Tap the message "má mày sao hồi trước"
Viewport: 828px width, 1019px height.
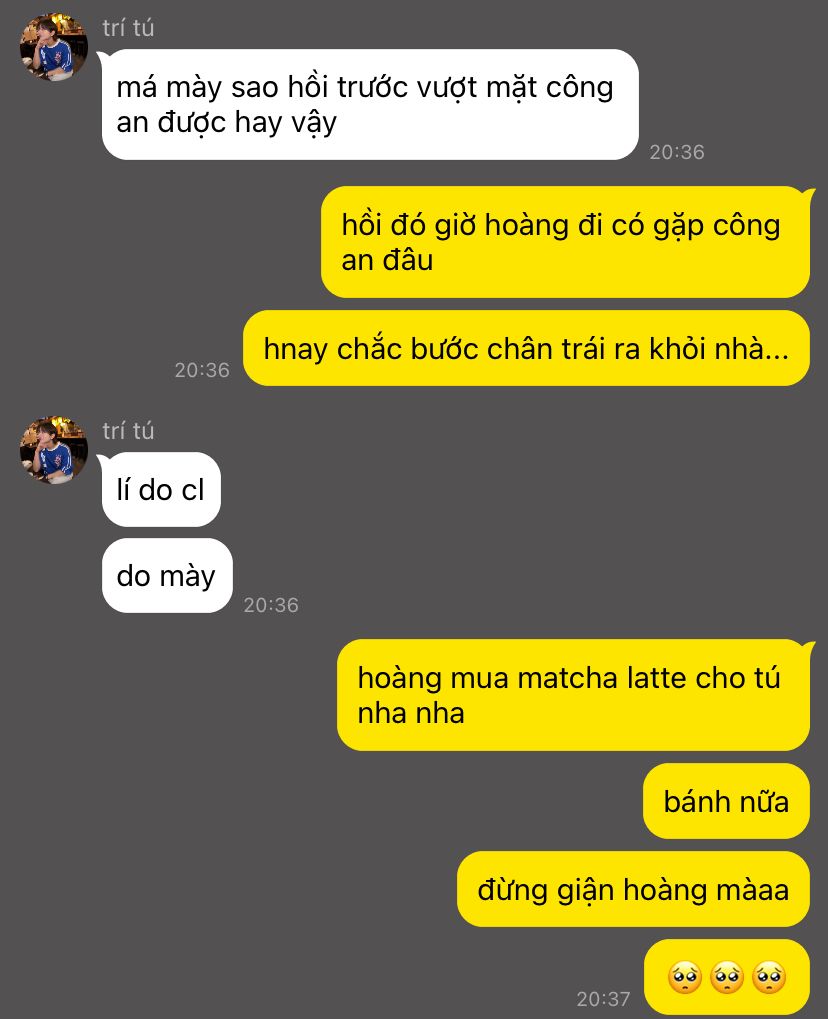click(x=370, y=105)
